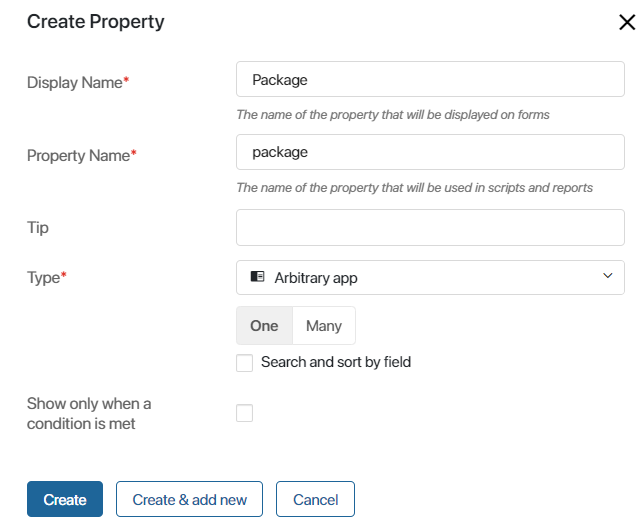Switch to the Many option
This screenshot has height=523, width=640.
(x=324, y=326)
